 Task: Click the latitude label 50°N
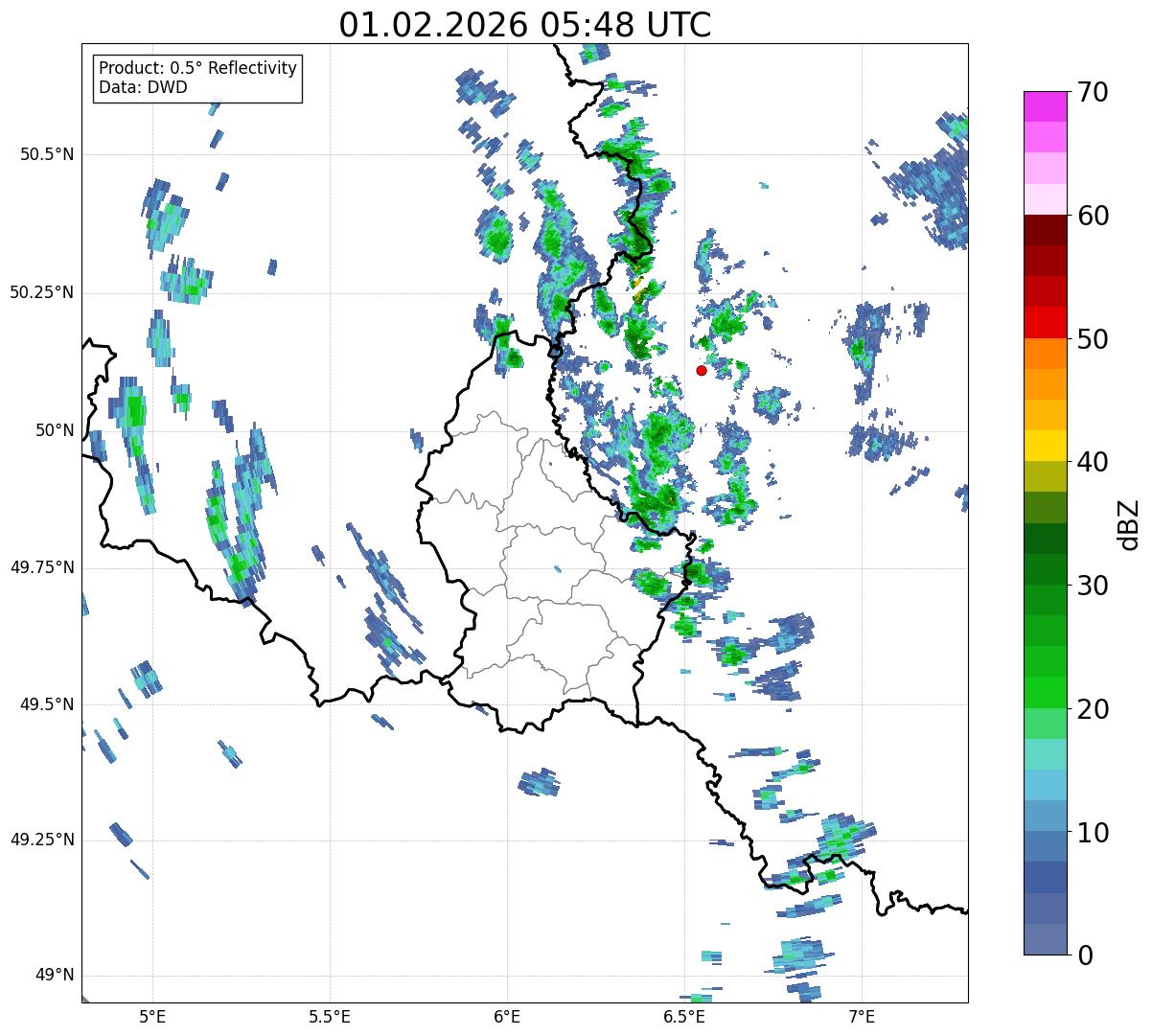(x=55, y=430)
